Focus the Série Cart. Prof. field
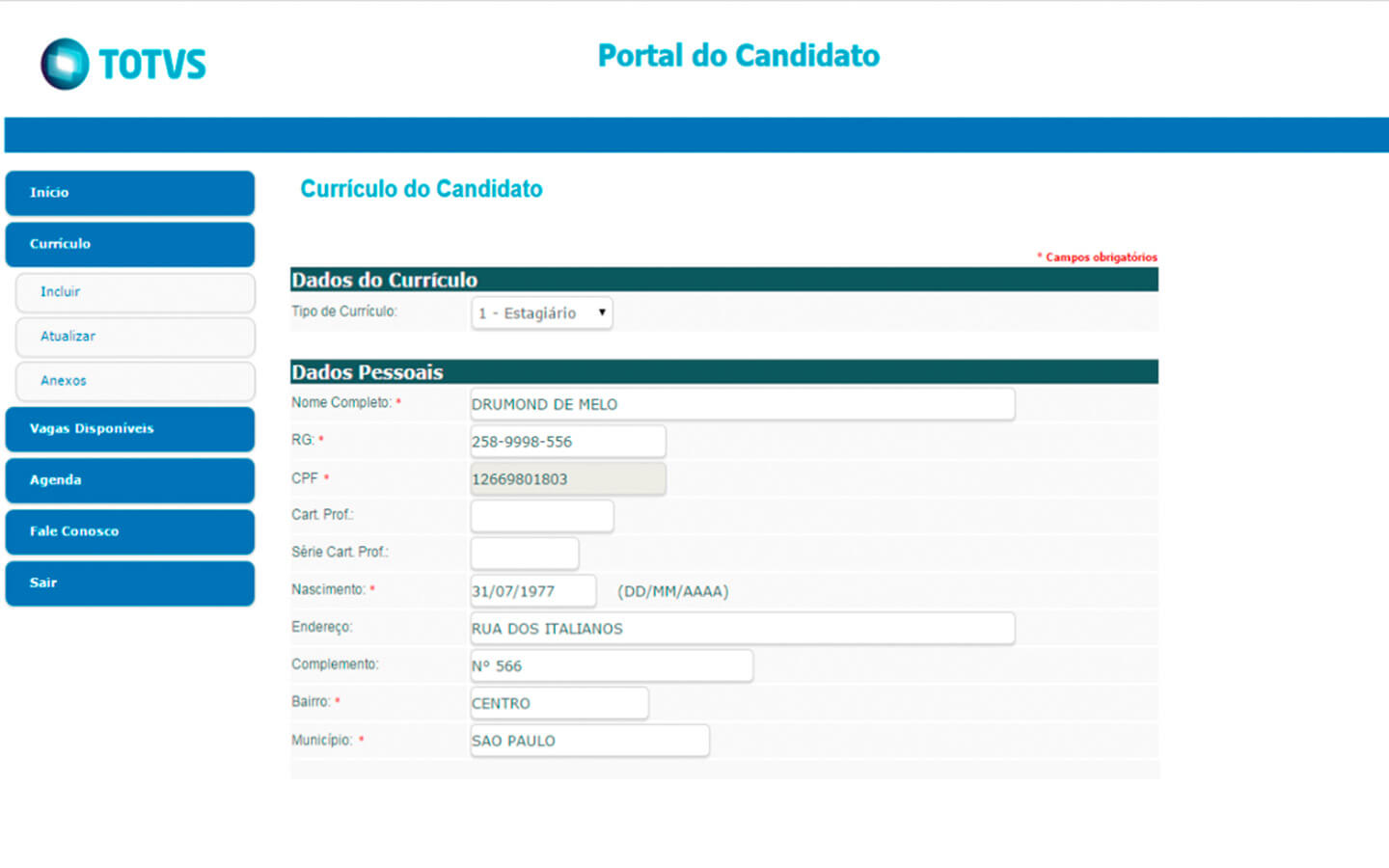1389x868 pixels. tap(525, 554)
